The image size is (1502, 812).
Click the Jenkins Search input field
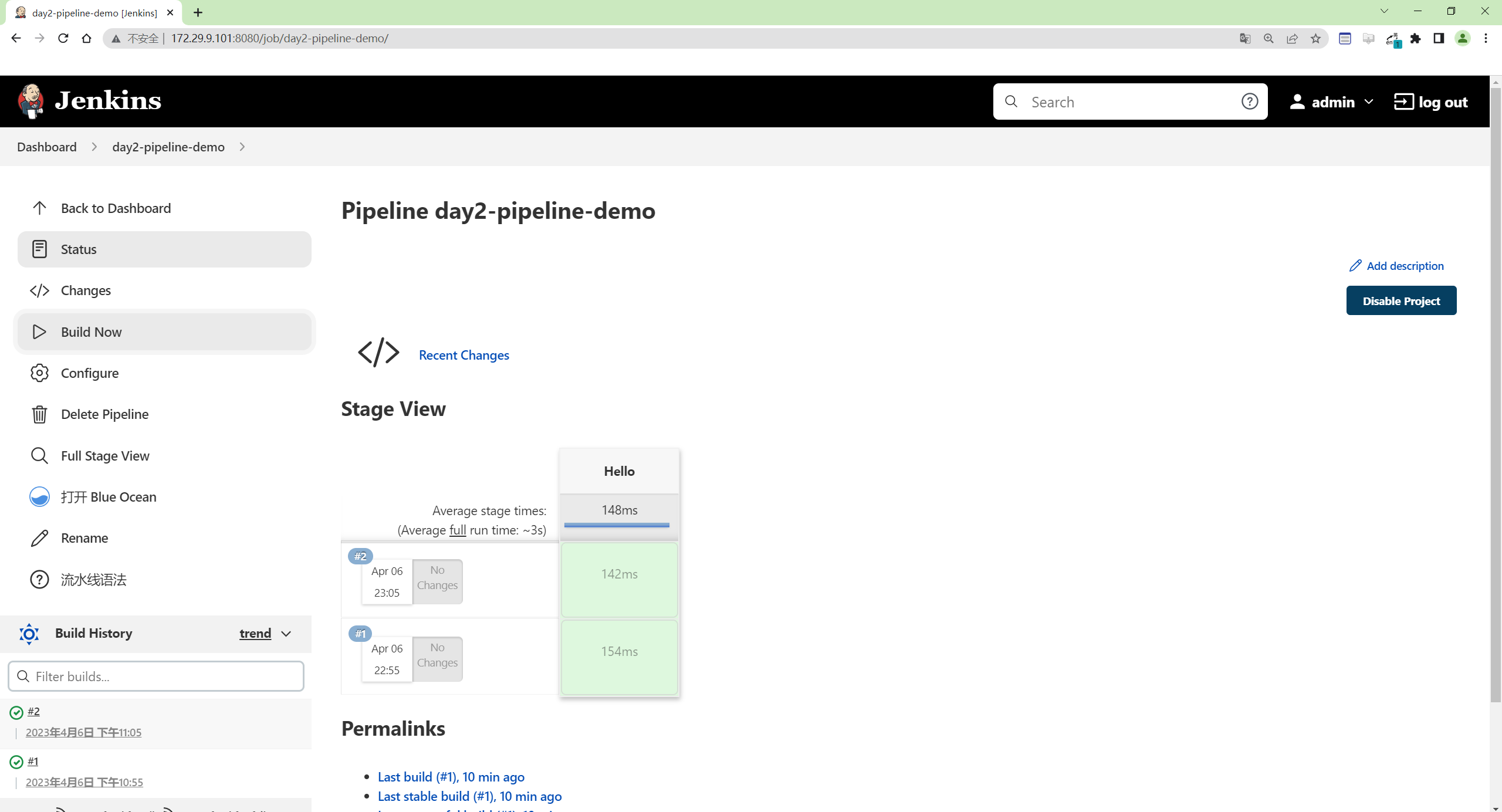(1129, 101)
